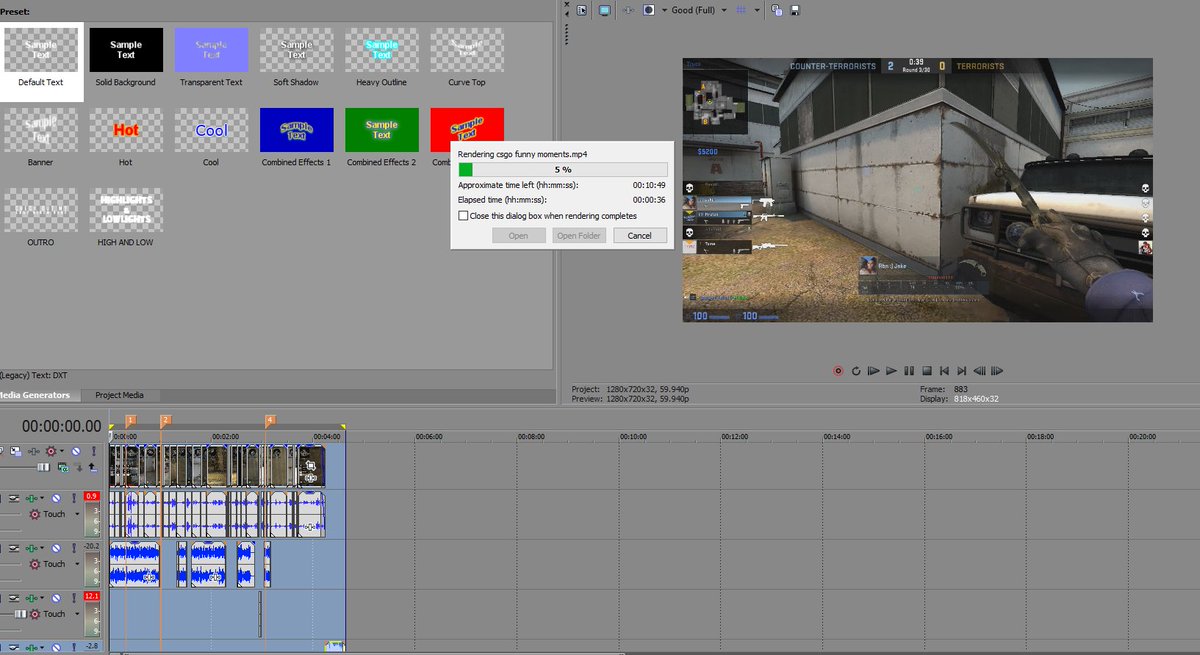Open Video Output FX icon in preview toolbar
Image resolution: width=1200 pixels, height=655 pixels.
pyautogui.click(x=629, y=10)
